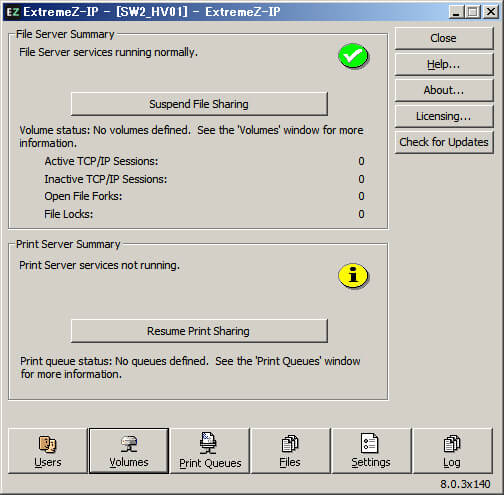Image resolution: width=504 pixels, height=495 pixels.
Task: Click the File Locks value 0
Action: (361, 214)
